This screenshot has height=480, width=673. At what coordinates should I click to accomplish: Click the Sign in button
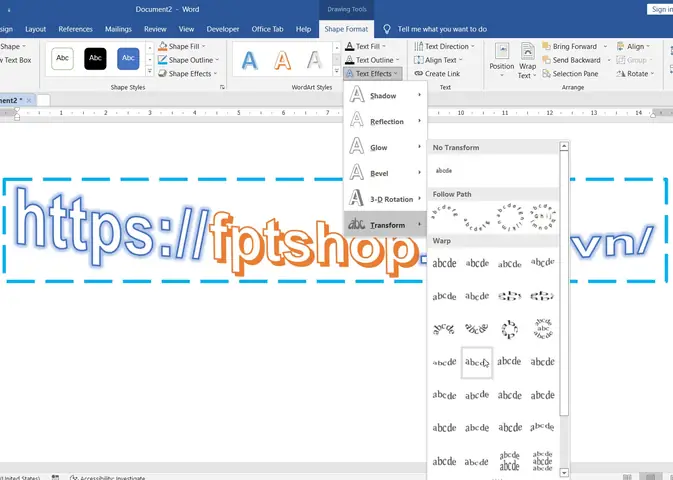click(x=660, y=9)
